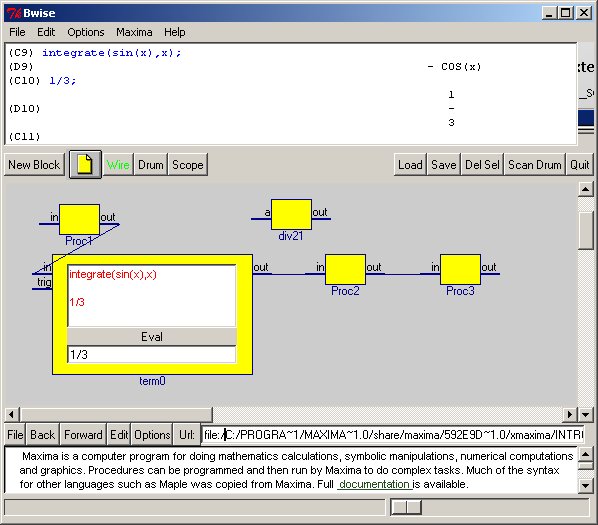Click Eval button in term0 block
Viewport: 598px width, 525px height.
[x=152, y=337]
